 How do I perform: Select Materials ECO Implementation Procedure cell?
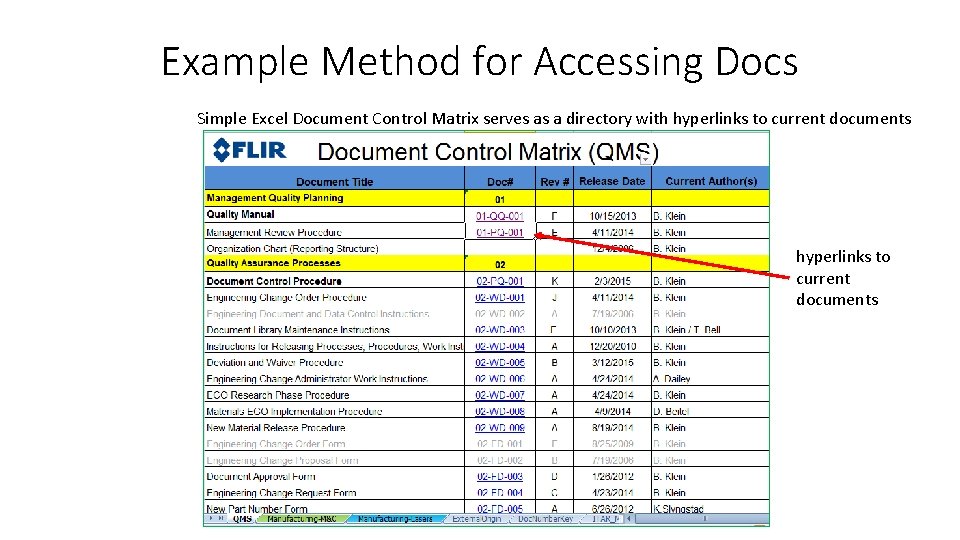pyautogui.click(x=334, y=411)
